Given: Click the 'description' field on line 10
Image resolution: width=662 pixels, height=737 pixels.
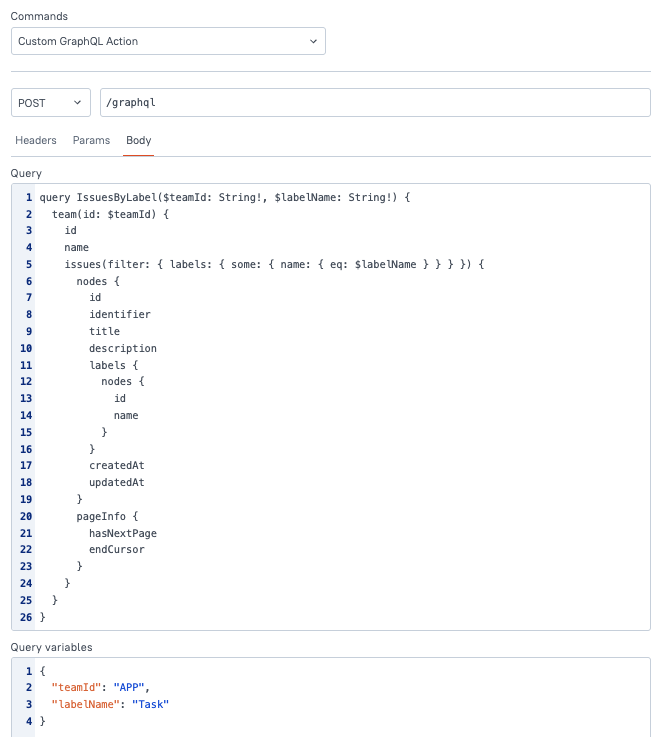Looking at the screenshot, I should pyautogui.click(x=123, y=348).
